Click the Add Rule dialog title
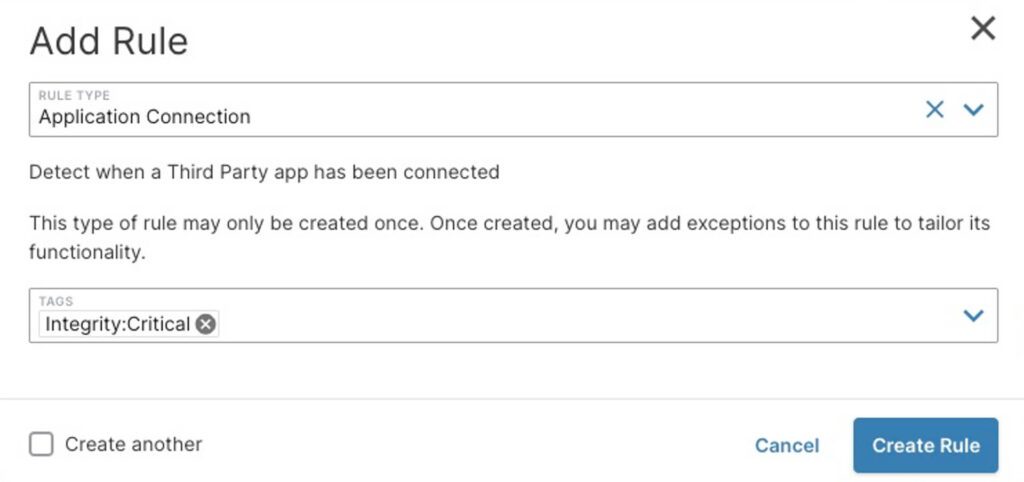1024x482 pixels. [x=109, y=42]
